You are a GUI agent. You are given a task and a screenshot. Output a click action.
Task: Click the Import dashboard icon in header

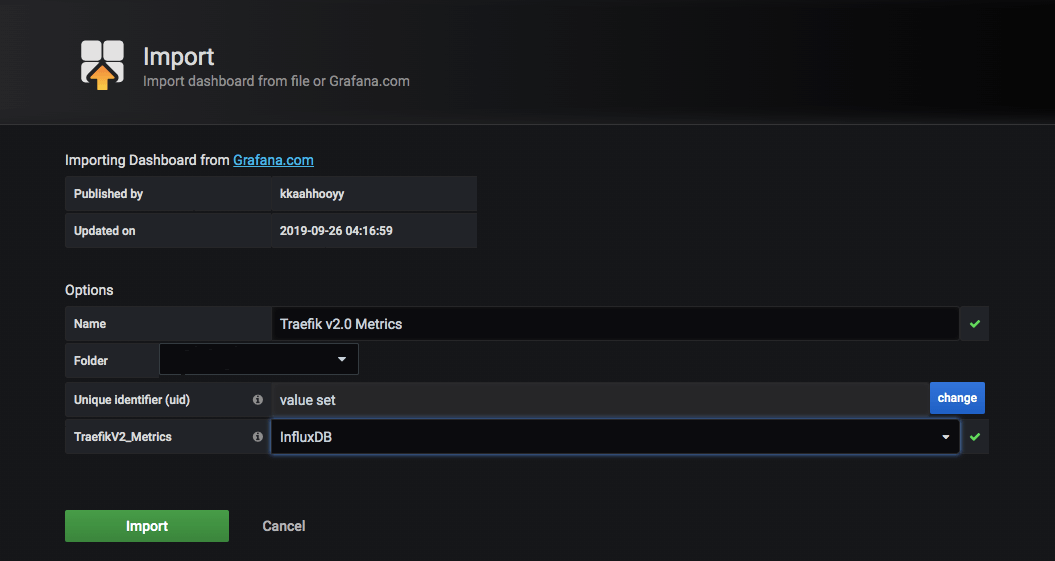click(x=102, y=65)
